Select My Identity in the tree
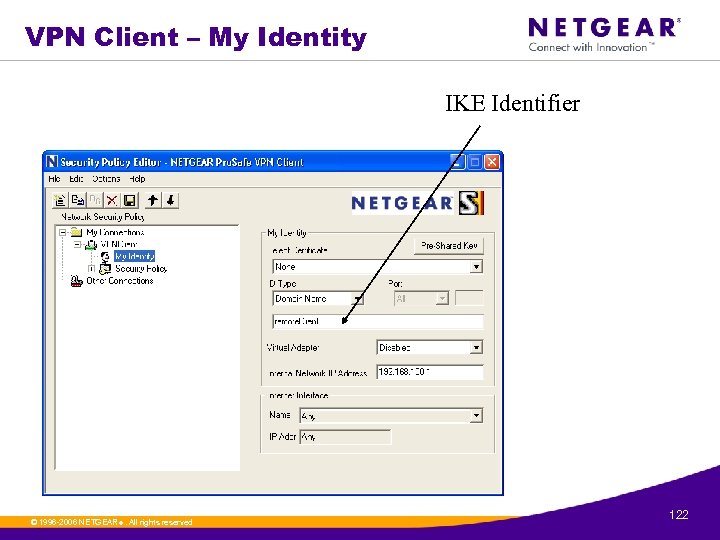This screenshot has height=540, width=720. [135, 256]
